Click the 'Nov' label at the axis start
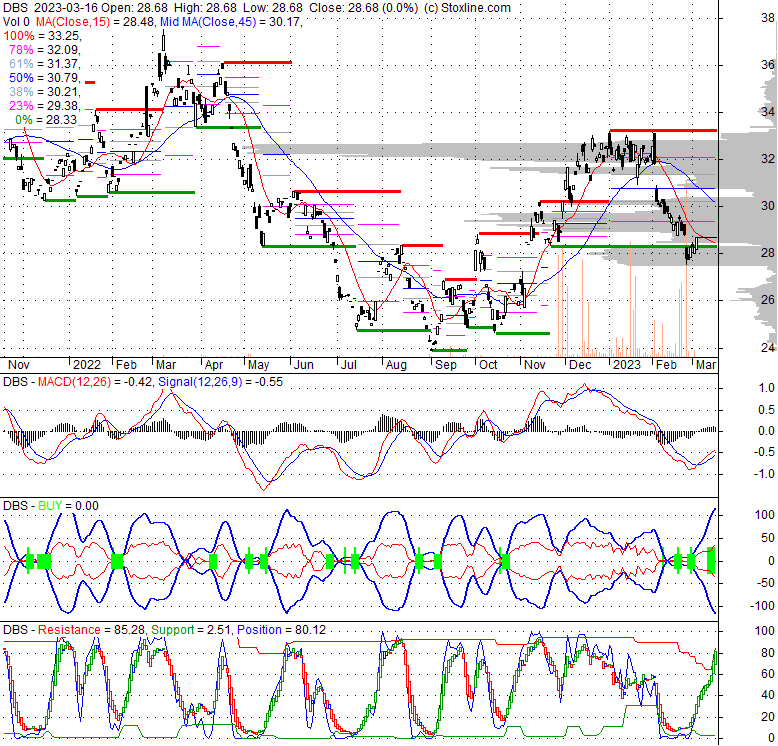 [19, 365]
